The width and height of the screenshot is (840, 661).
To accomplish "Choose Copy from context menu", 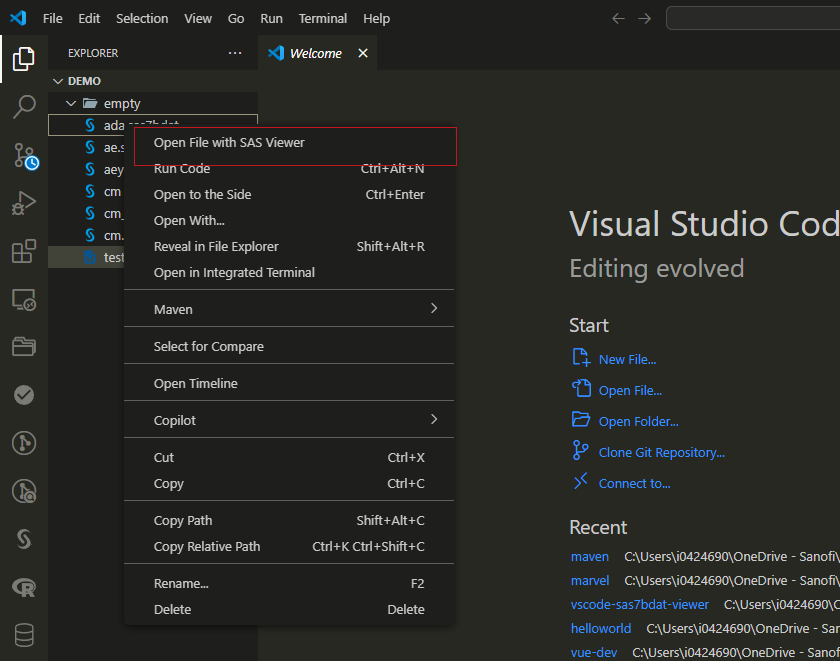I will point(289,483).
